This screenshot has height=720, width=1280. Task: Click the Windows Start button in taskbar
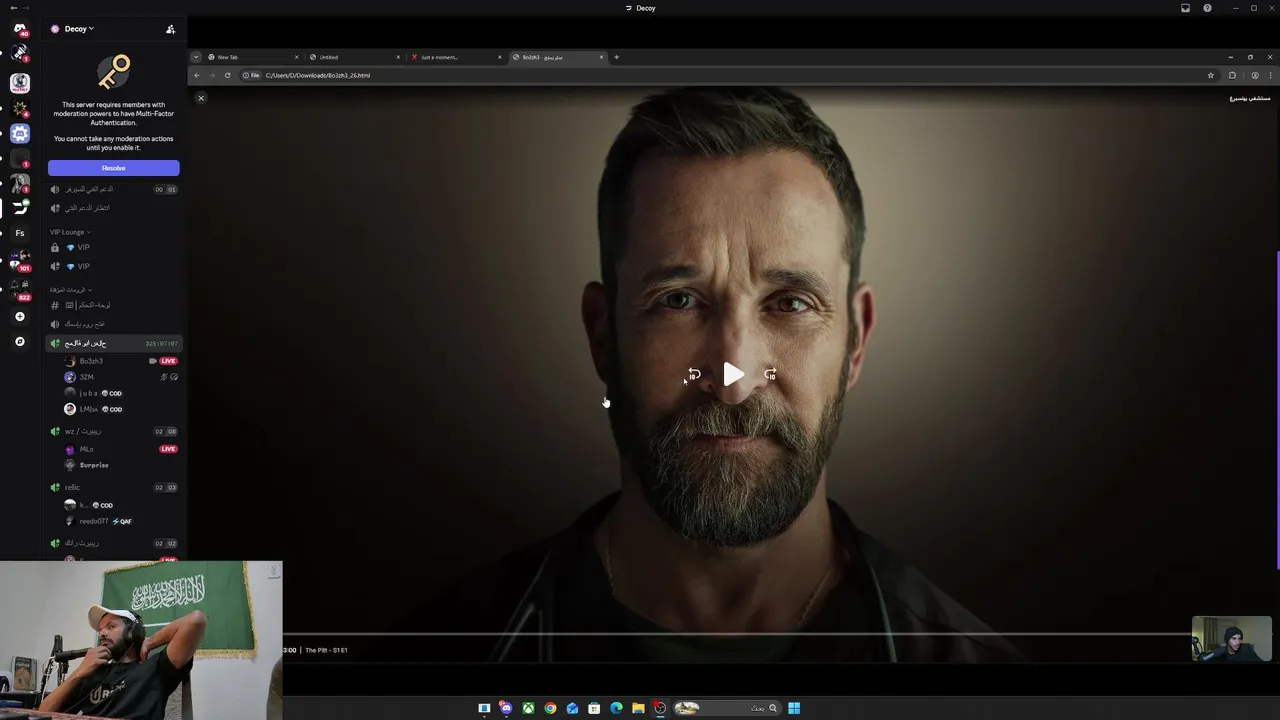(794, 708)
